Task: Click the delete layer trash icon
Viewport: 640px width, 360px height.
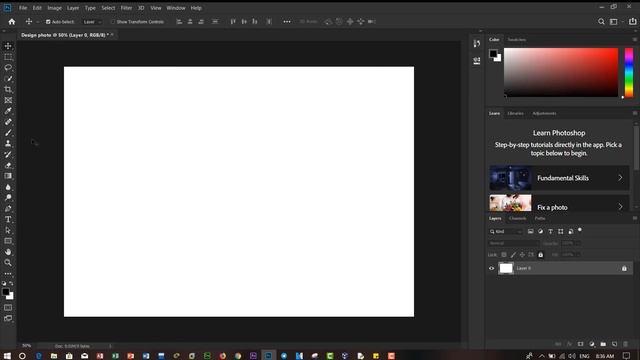Action: pos(625,344)
